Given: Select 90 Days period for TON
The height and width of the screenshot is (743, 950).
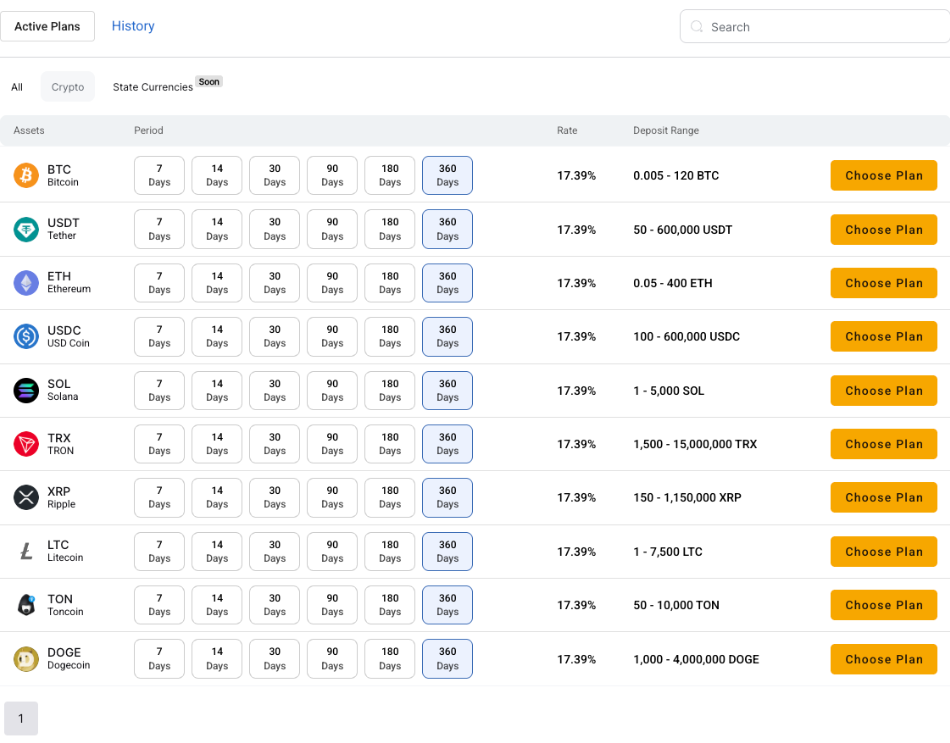Looking at the screenshot, I should (x=332, y=605).
